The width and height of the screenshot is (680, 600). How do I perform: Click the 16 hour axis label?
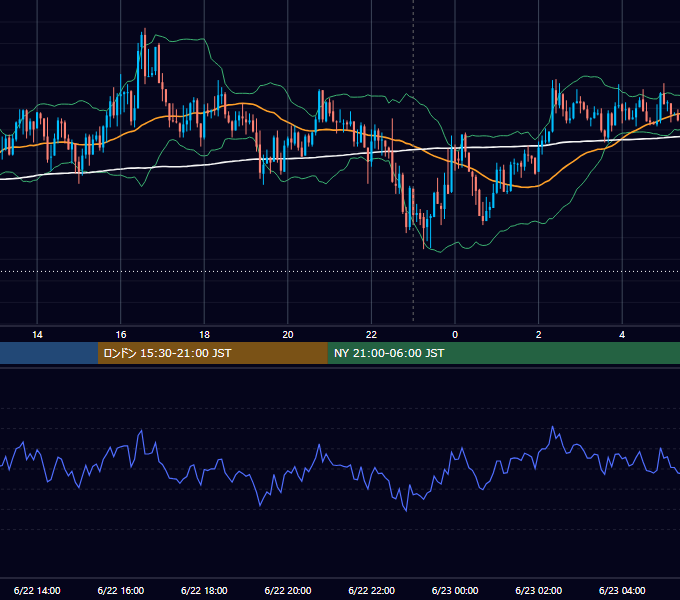point(121,335)
